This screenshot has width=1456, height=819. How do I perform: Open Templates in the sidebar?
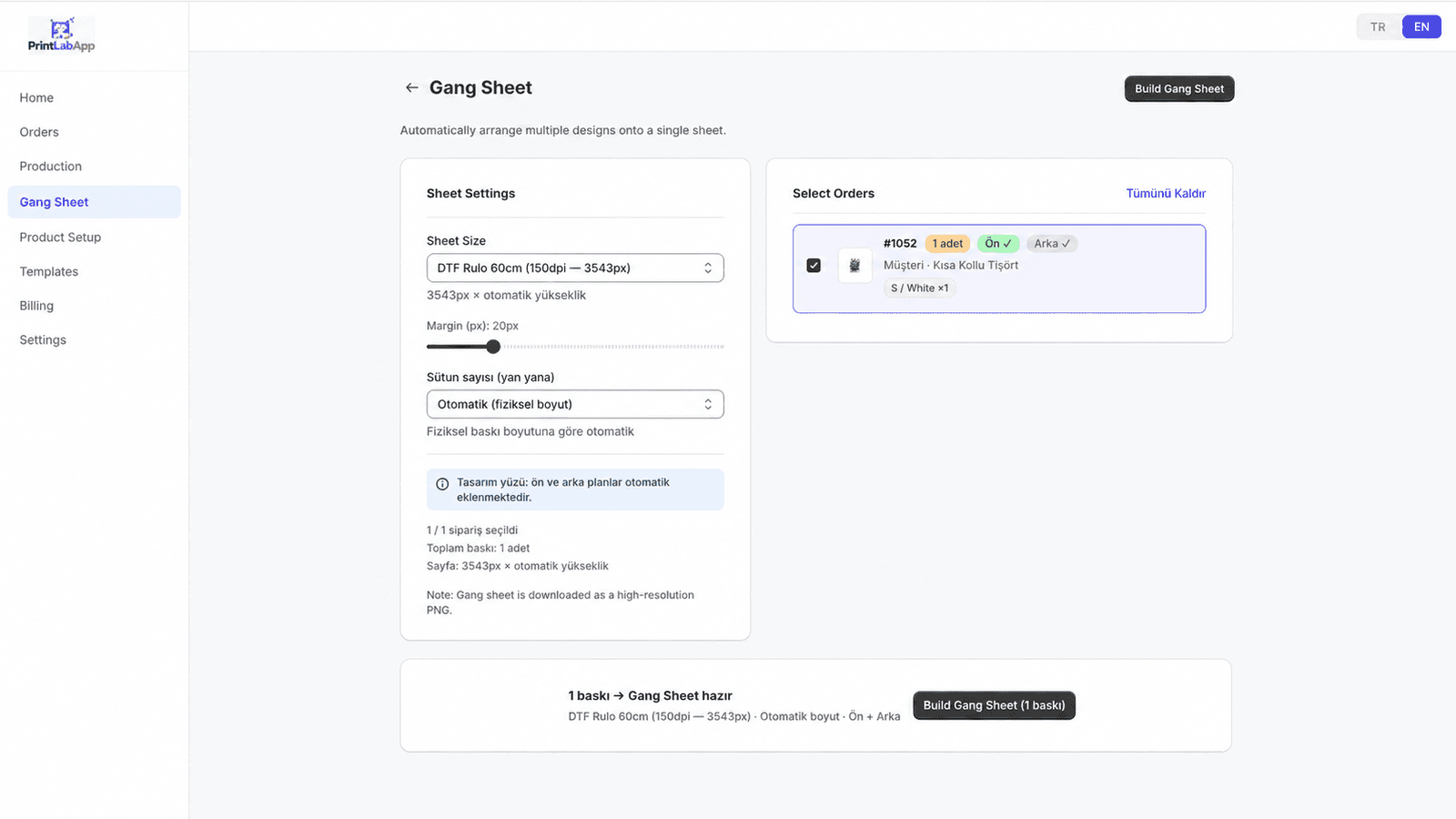49,271
